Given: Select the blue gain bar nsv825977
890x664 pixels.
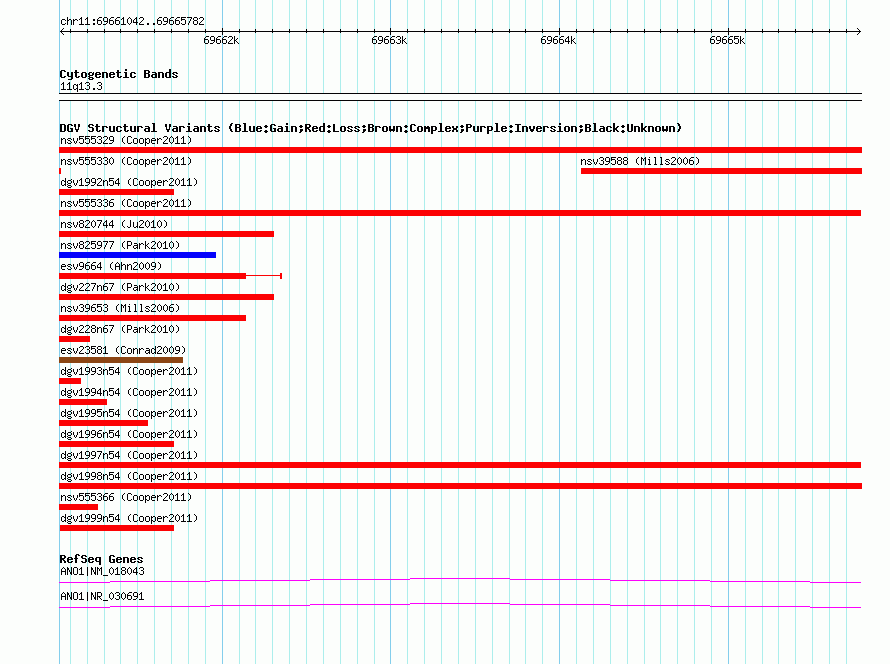Looking at the screenshot, I should (x=137, y=255).
